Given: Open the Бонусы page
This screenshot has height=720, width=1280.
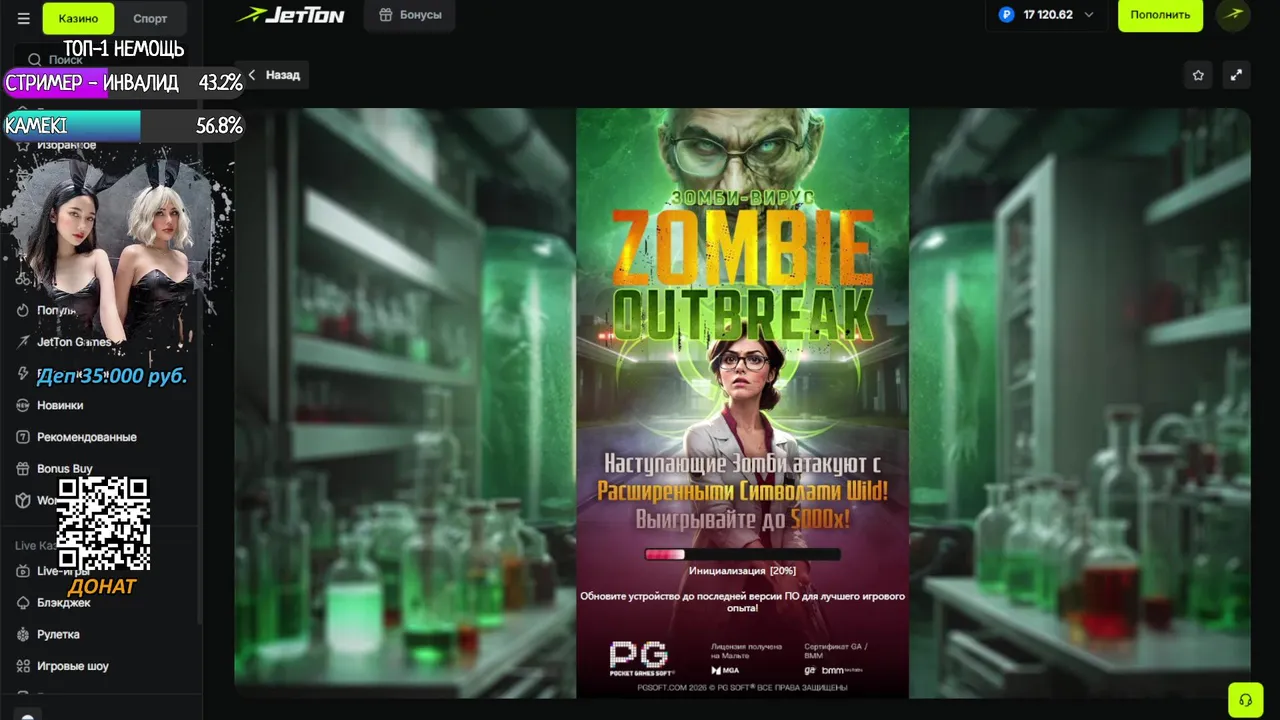Looking at the screenshot, I should [410, 15].
